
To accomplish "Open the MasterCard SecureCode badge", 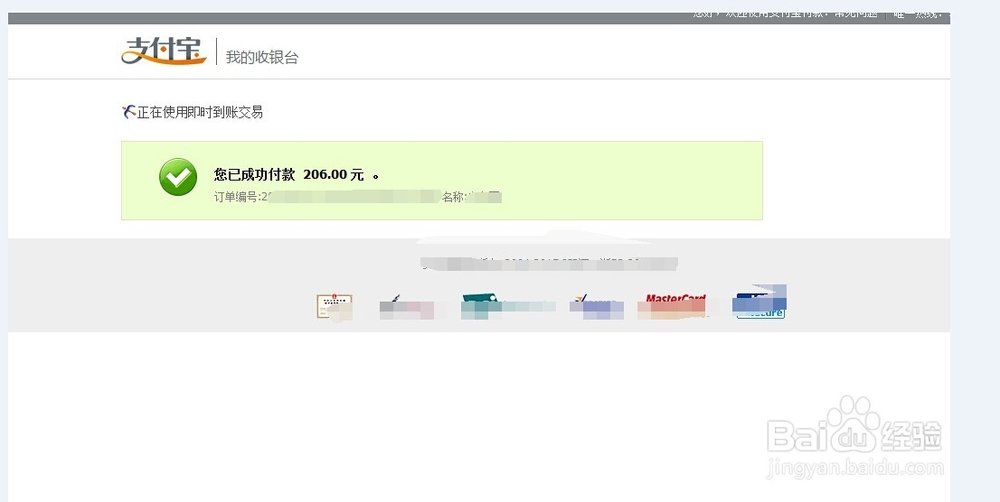I will click(x=673, y=306).
